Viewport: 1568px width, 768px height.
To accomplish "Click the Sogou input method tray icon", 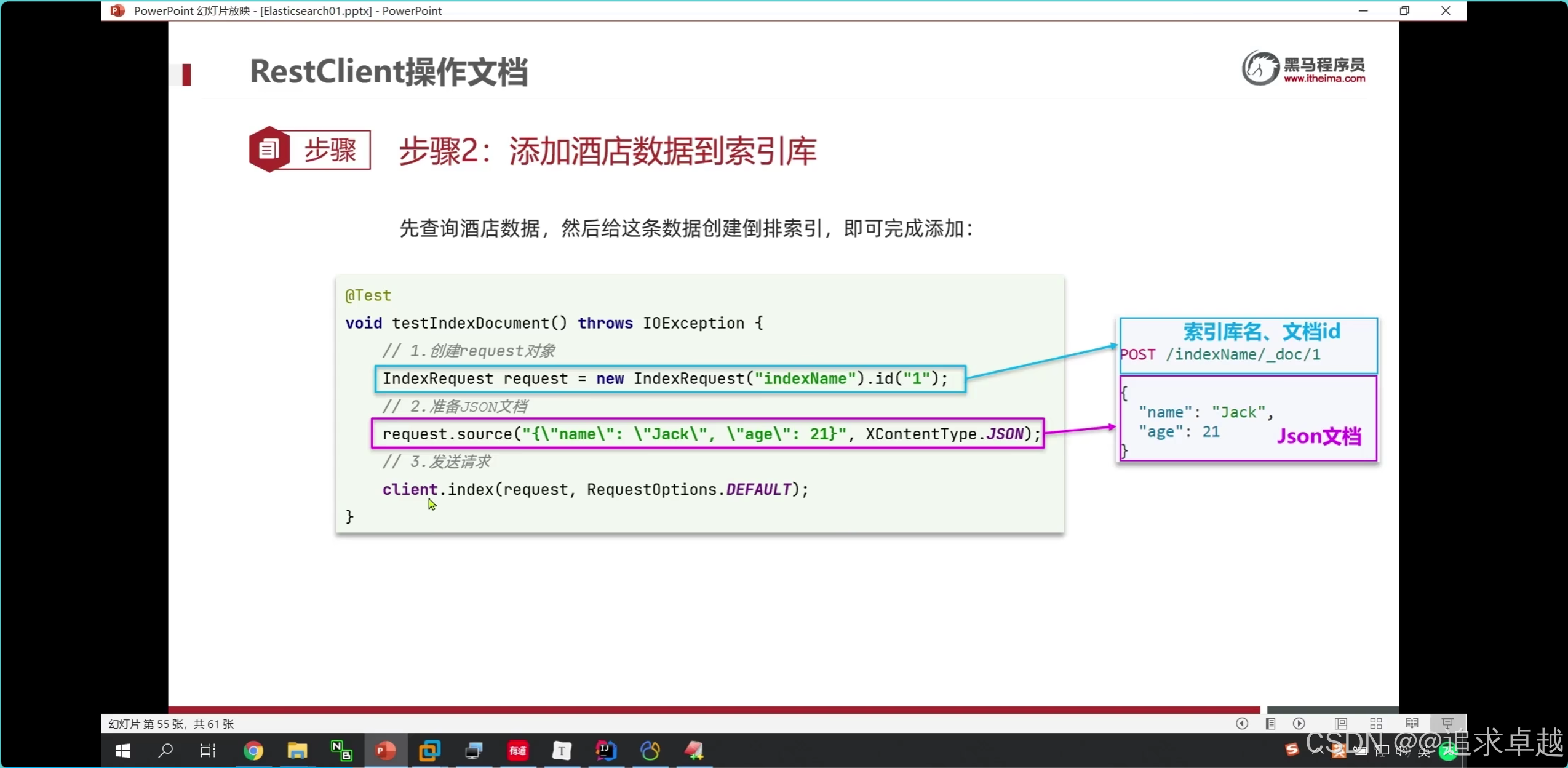I will click(x=1292, y=750).
